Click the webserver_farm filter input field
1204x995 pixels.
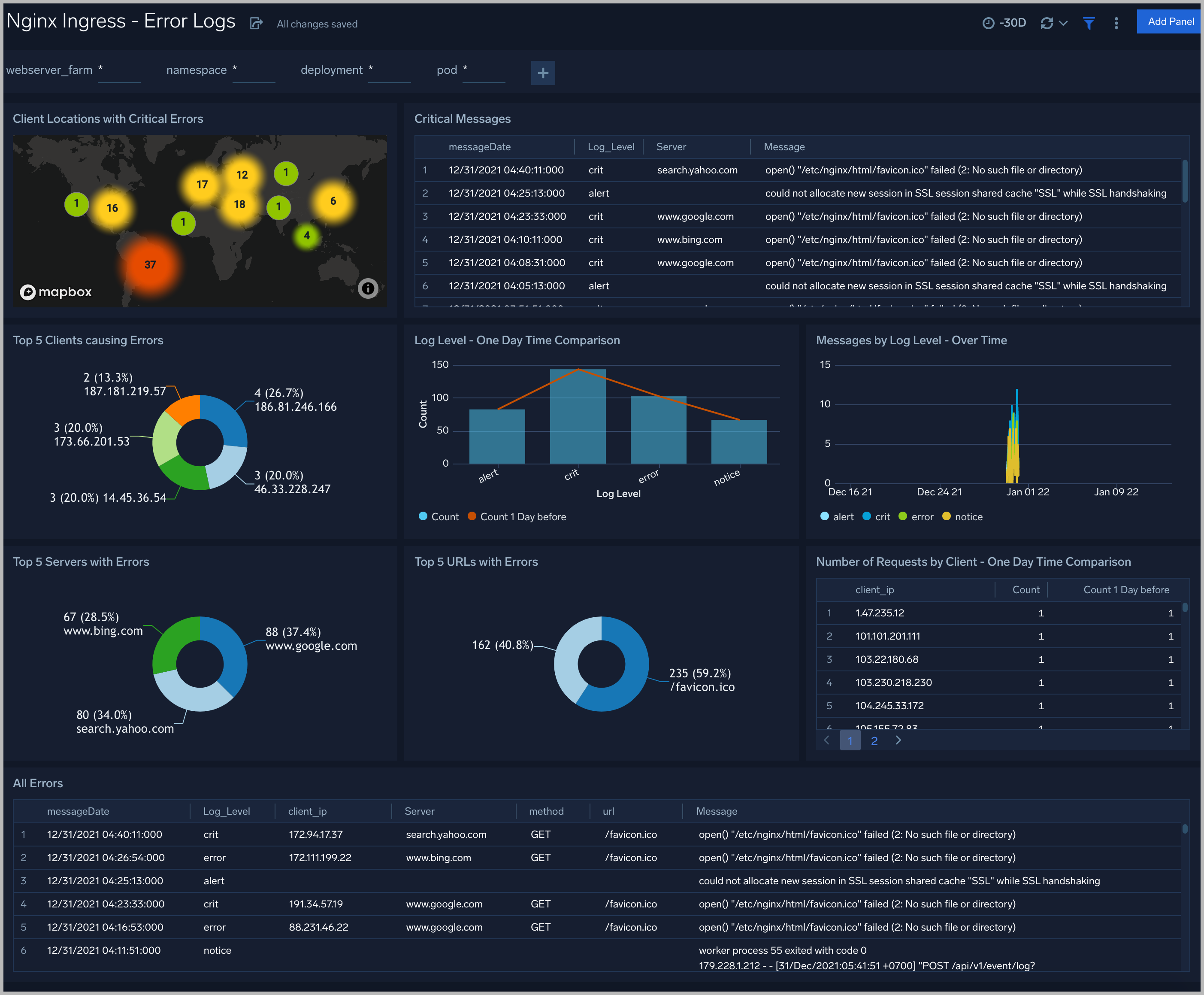tap(119, 71)
